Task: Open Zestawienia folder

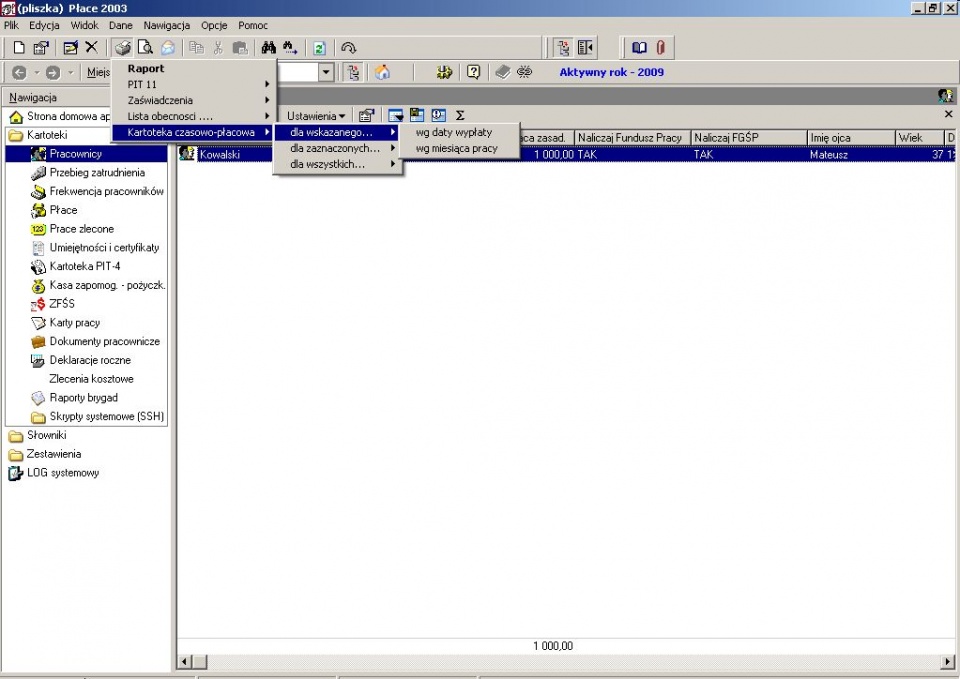Action: point(45,454)
